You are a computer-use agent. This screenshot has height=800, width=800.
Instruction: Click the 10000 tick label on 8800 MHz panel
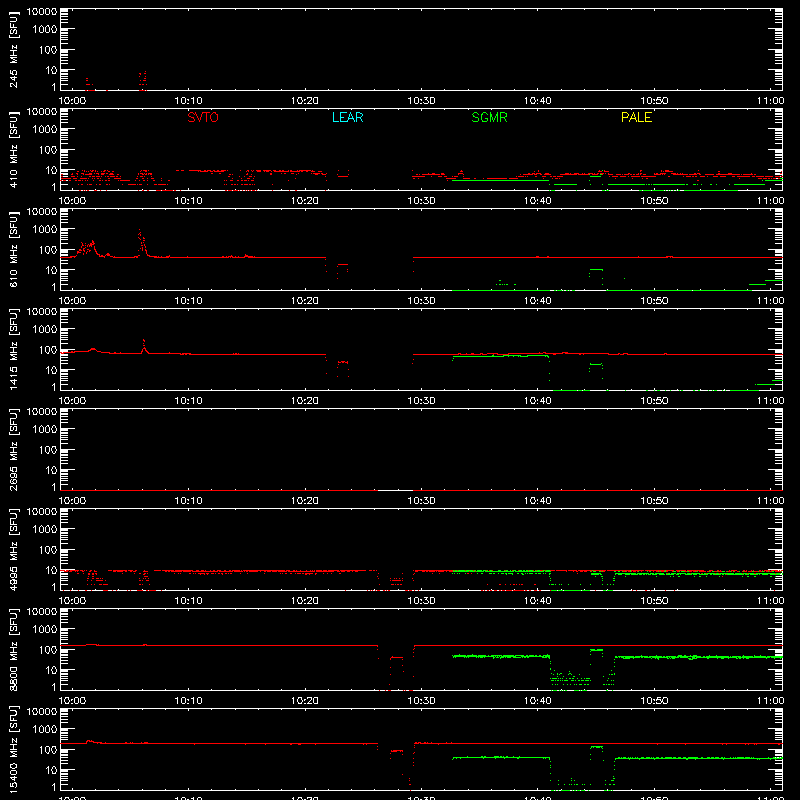click(x=42, y=612)
